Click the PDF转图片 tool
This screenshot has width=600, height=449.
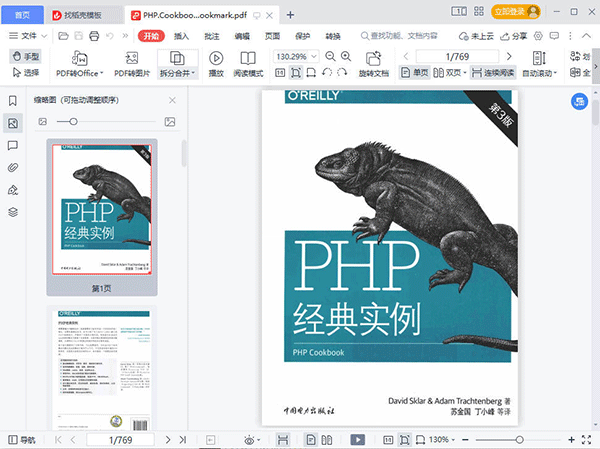click(132, 64)
